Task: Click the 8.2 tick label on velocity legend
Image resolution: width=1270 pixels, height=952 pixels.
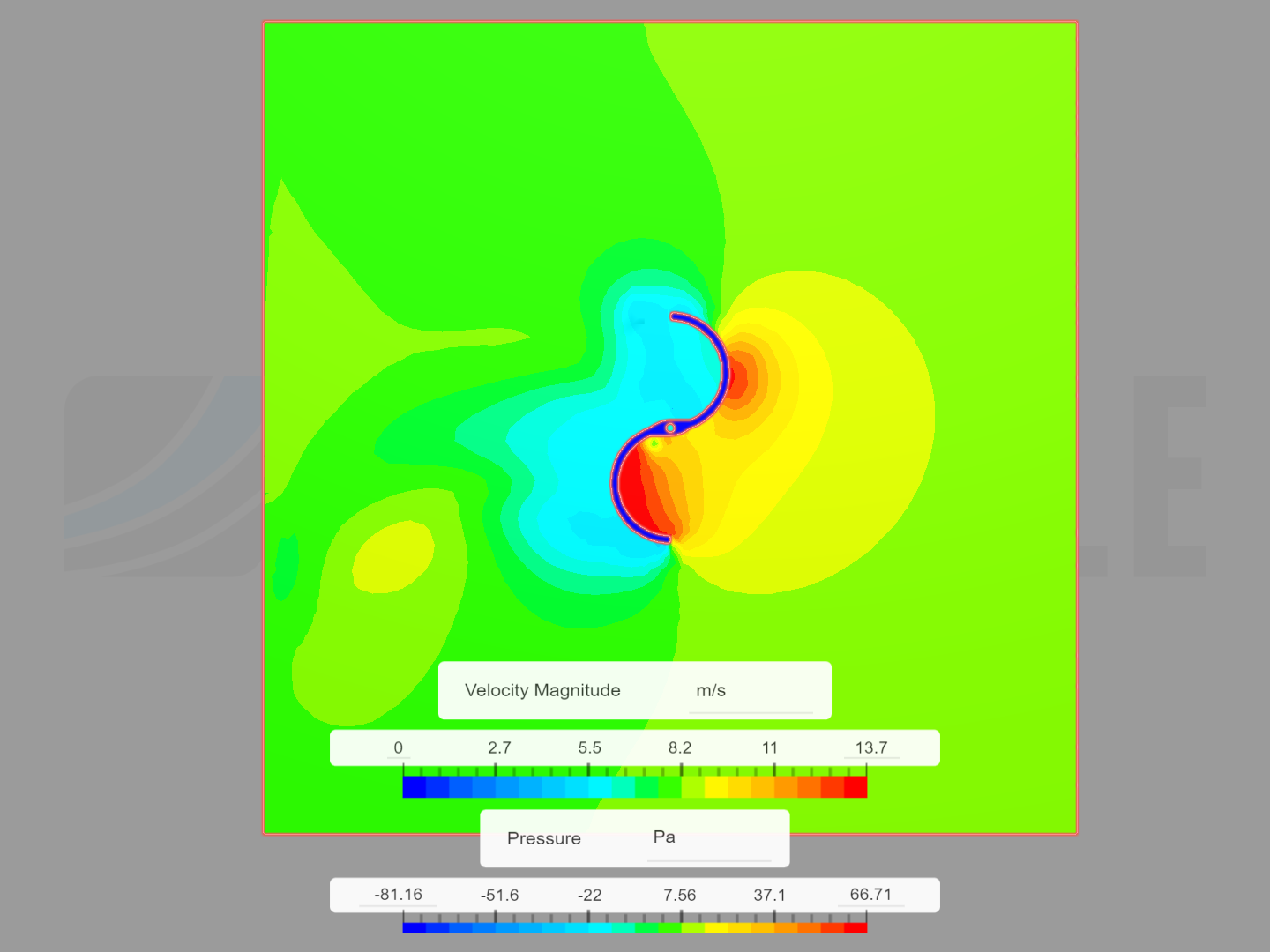Action: 680,747
